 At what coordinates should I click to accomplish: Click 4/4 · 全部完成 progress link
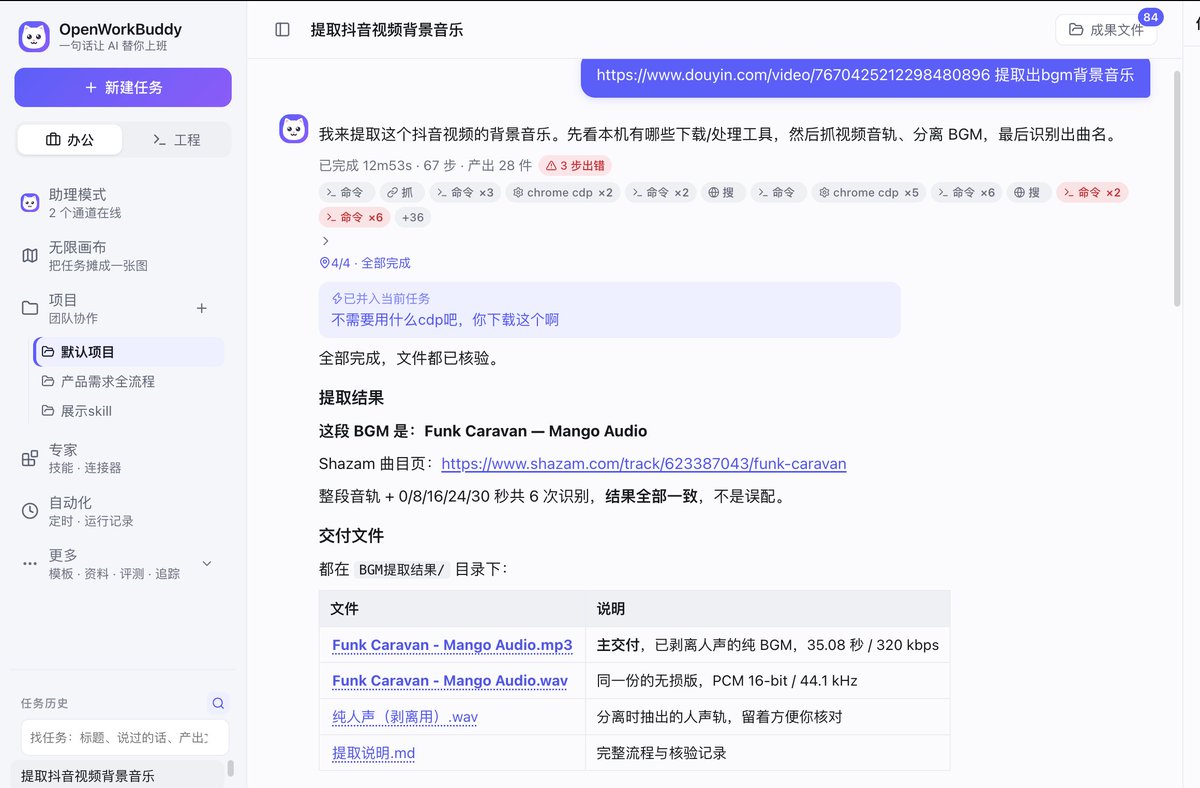365,263
